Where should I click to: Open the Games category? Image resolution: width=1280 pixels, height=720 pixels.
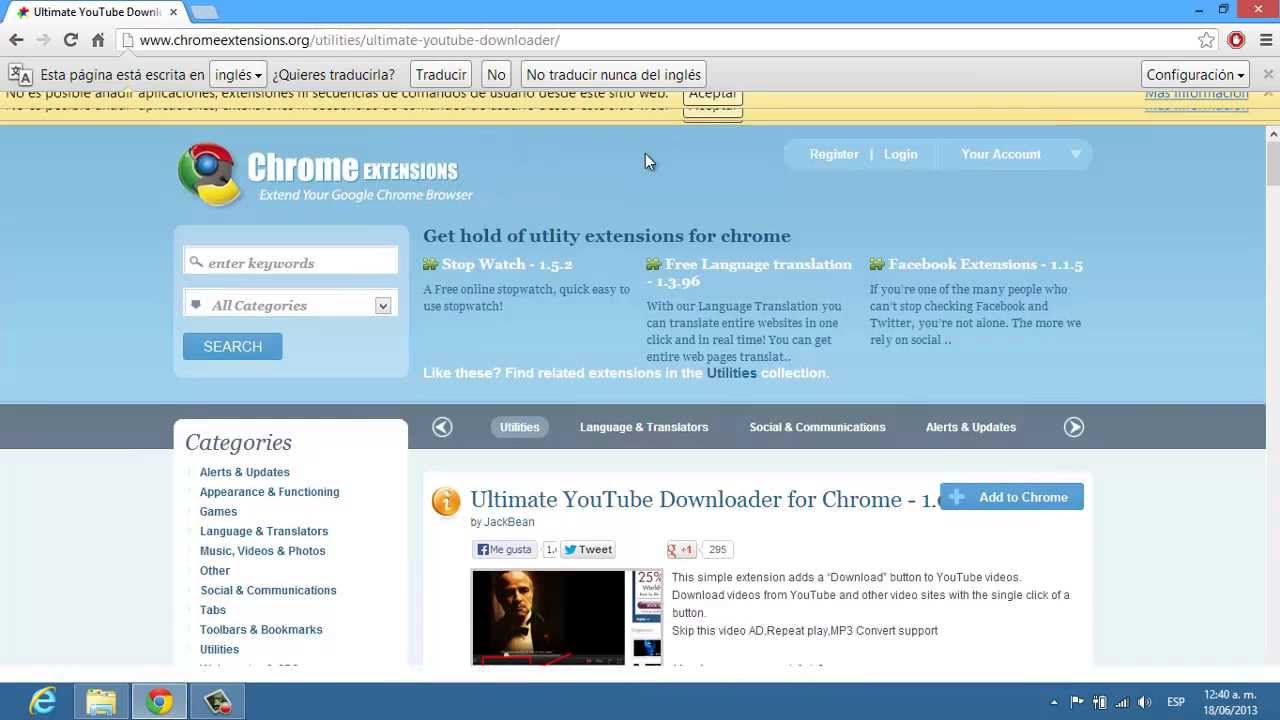[x=218, y=511]
